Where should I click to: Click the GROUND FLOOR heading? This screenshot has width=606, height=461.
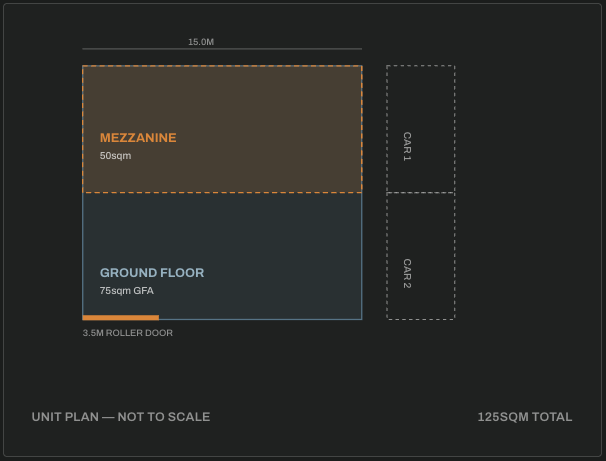coord(152,273)
